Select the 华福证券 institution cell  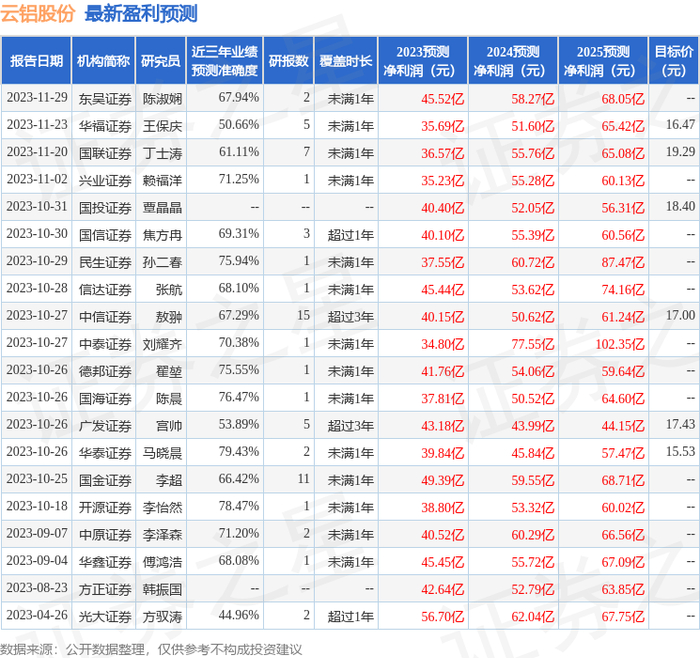click(x=105, y=126)
